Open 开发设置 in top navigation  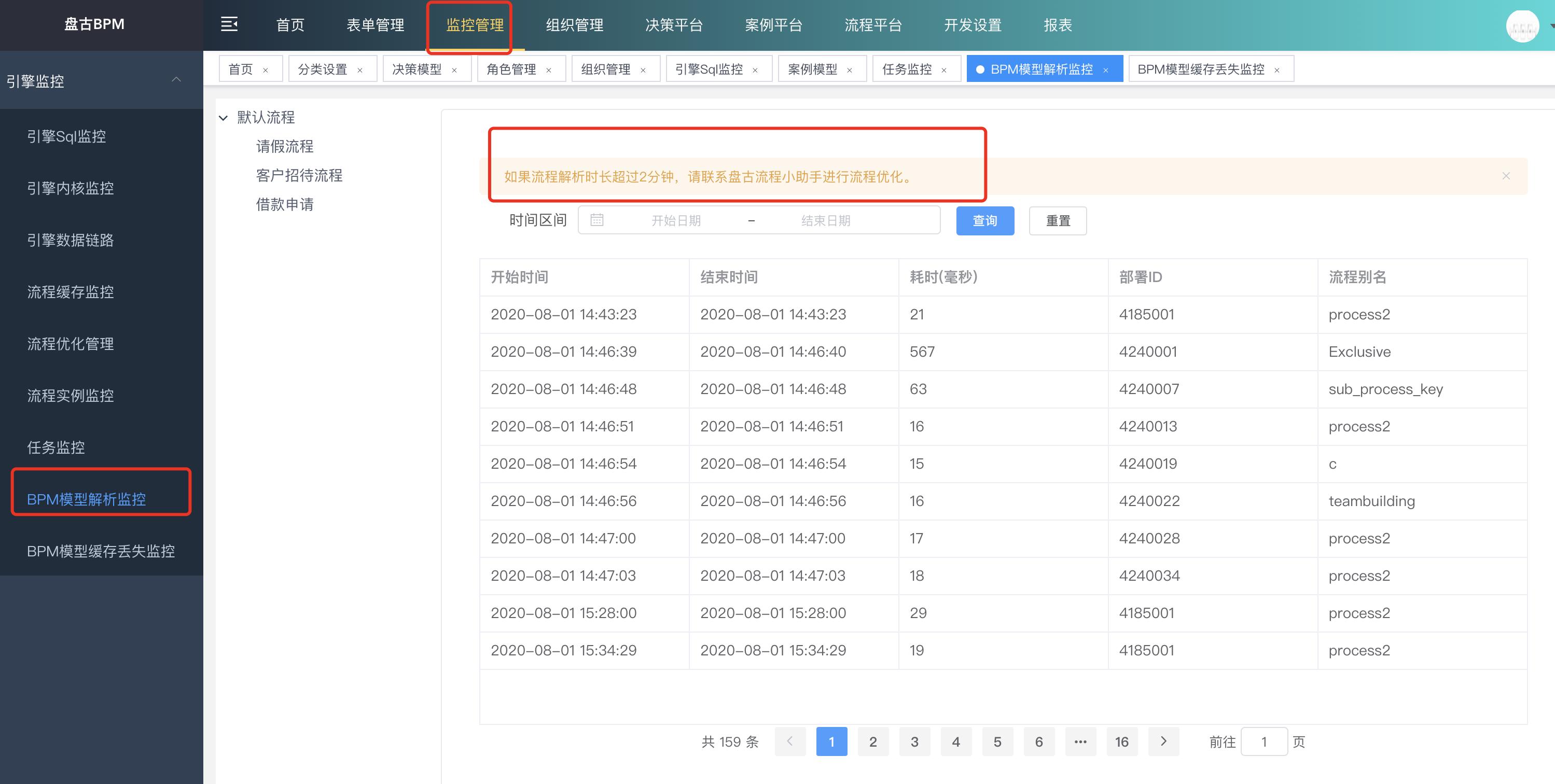[973, 25]
